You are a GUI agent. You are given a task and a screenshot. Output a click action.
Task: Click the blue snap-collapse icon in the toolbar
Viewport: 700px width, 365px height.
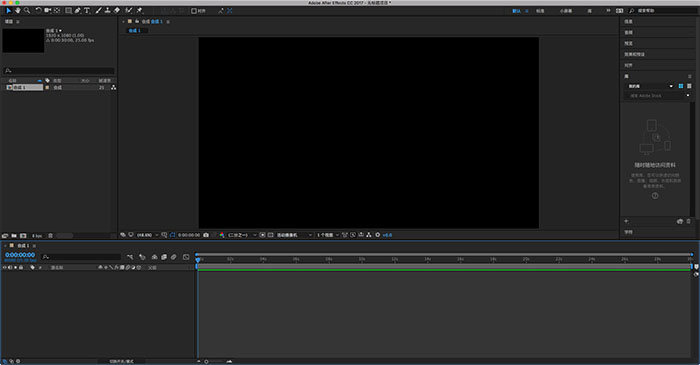(229, 11)
